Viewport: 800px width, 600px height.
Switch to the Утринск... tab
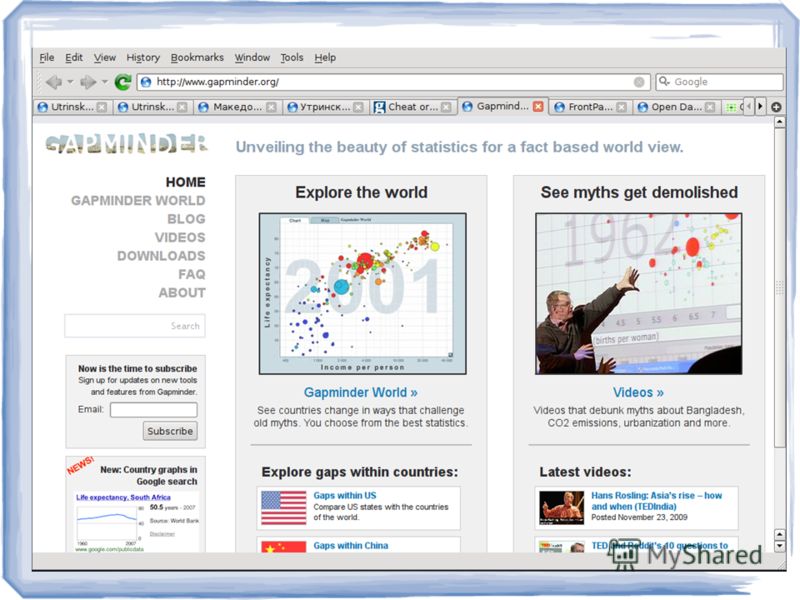click(326, 107)
